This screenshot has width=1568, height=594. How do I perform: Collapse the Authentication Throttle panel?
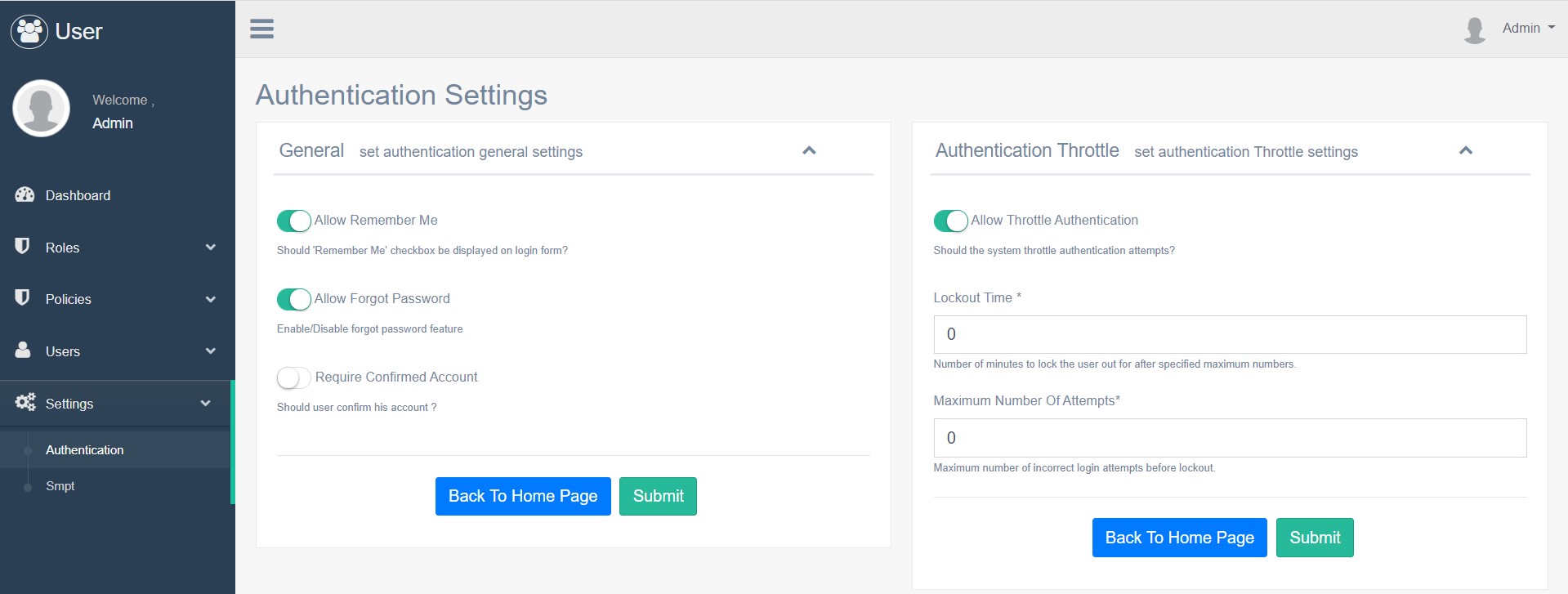pyautogui.click(x=1465, y=150)
